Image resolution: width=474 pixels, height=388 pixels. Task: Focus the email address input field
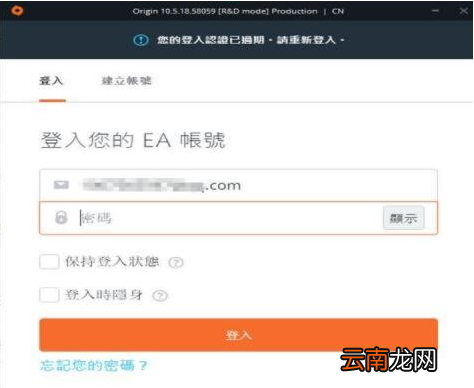coord(238,185)
